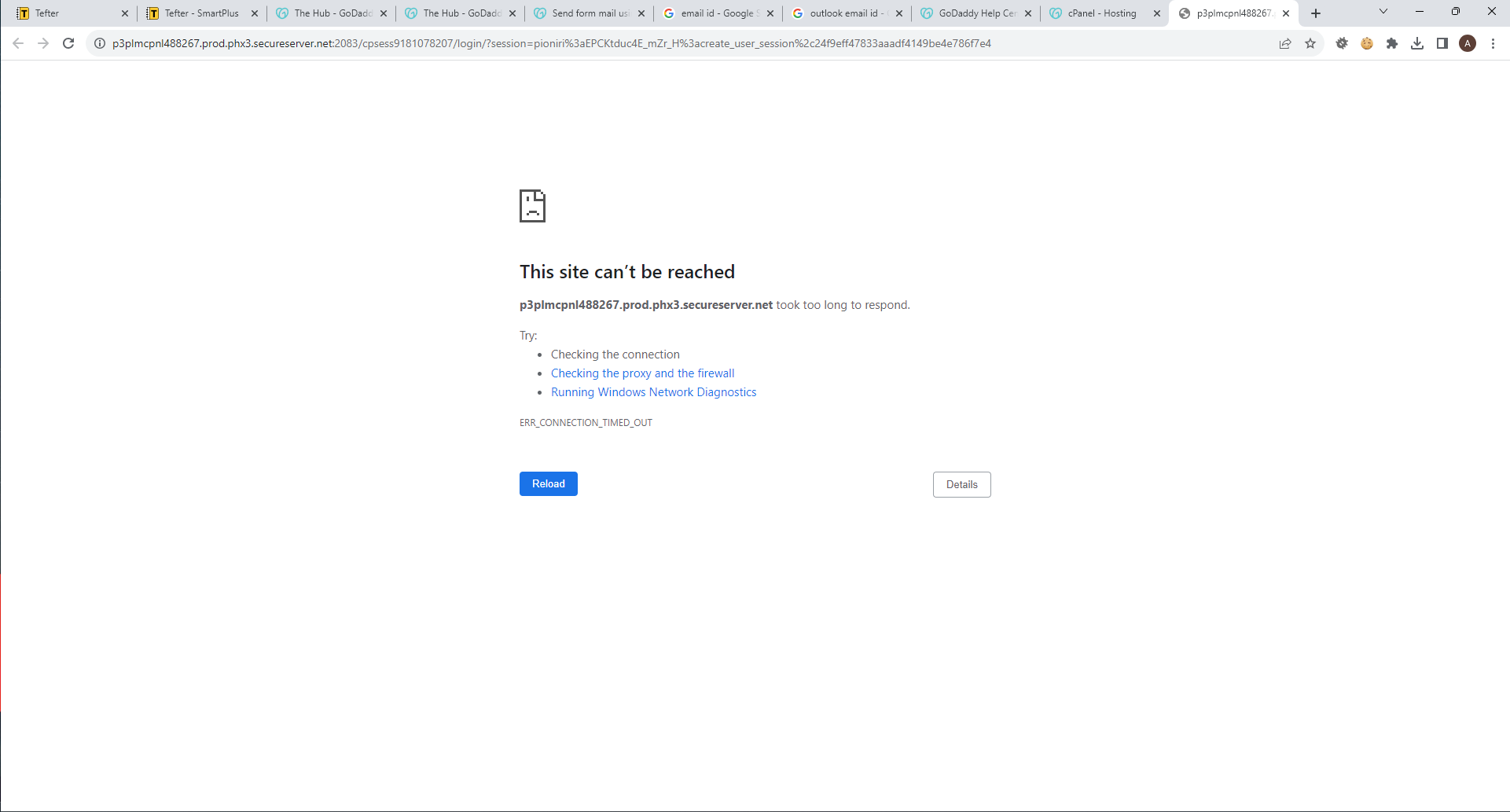Open the site information icon in address bar
This screenshot has height=812, width=1510.
coord(100,43)
